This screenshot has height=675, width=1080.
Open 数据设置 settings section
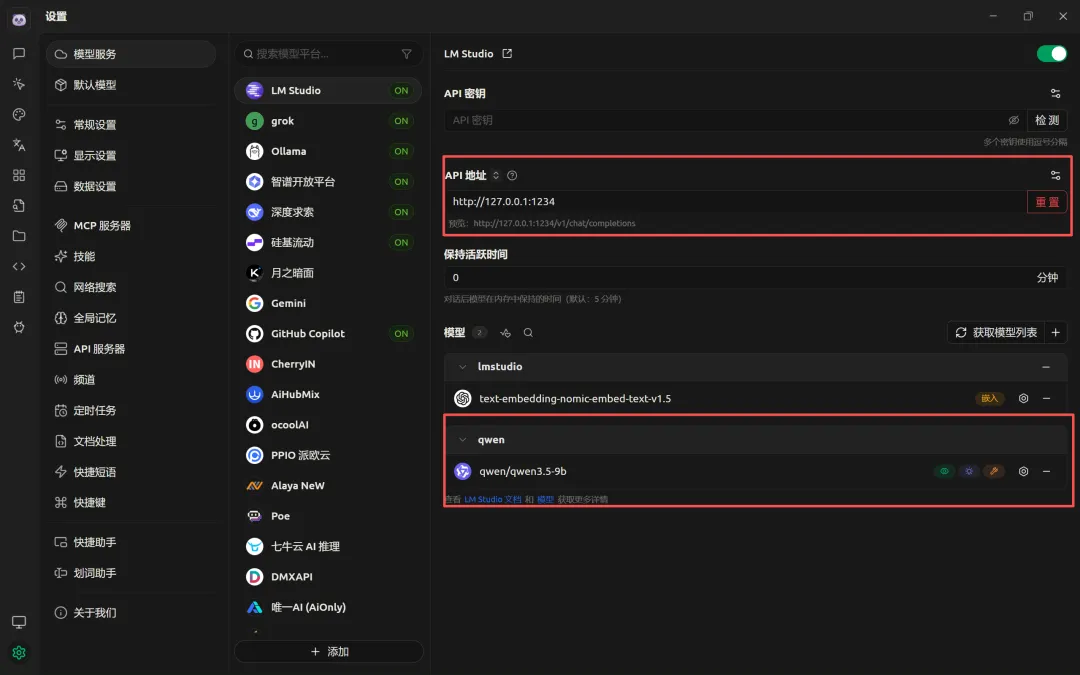click(131, 186)
